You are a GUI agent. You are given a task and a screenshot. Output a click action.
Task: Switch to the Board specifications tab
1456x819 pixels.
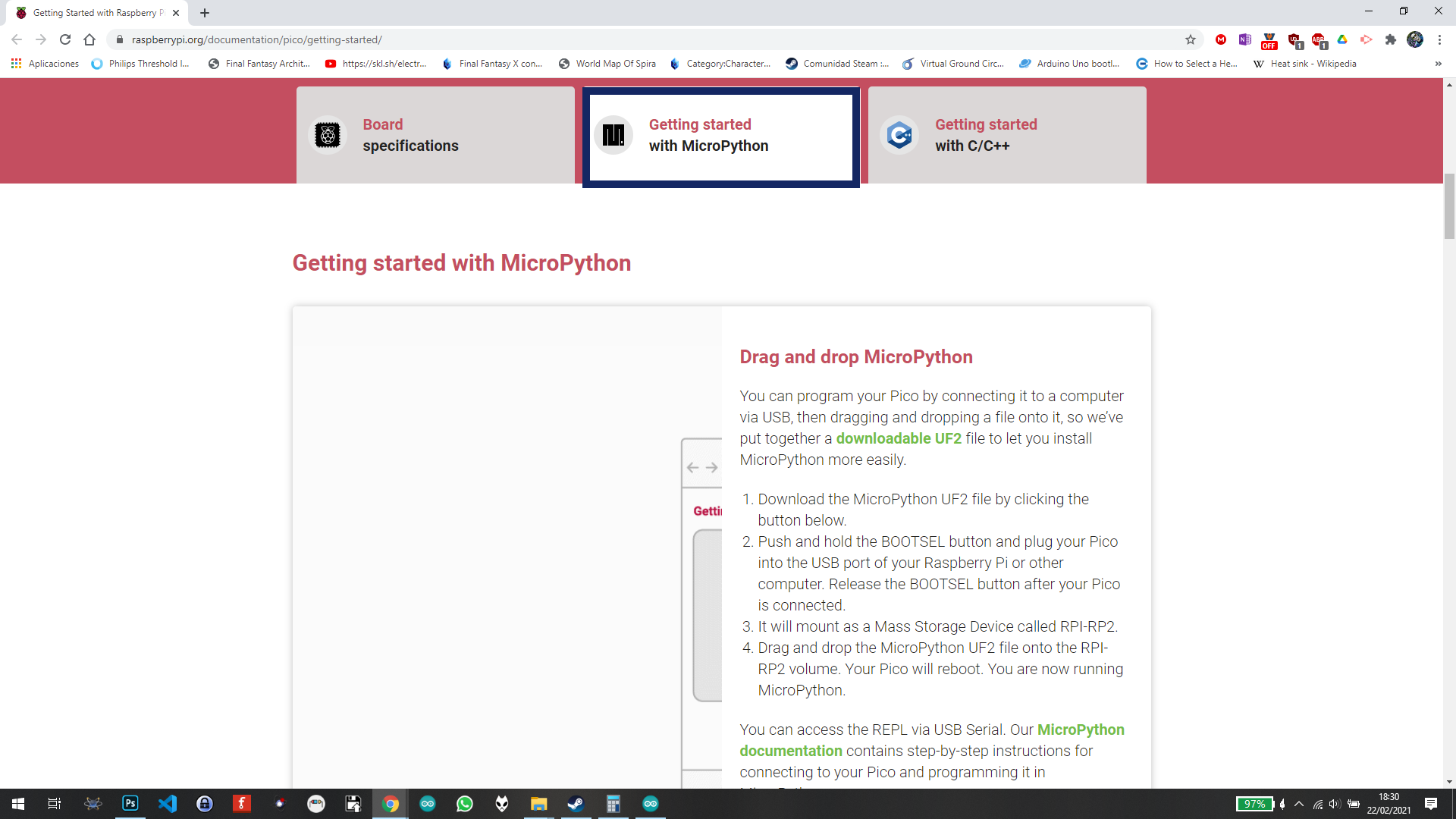435,135
